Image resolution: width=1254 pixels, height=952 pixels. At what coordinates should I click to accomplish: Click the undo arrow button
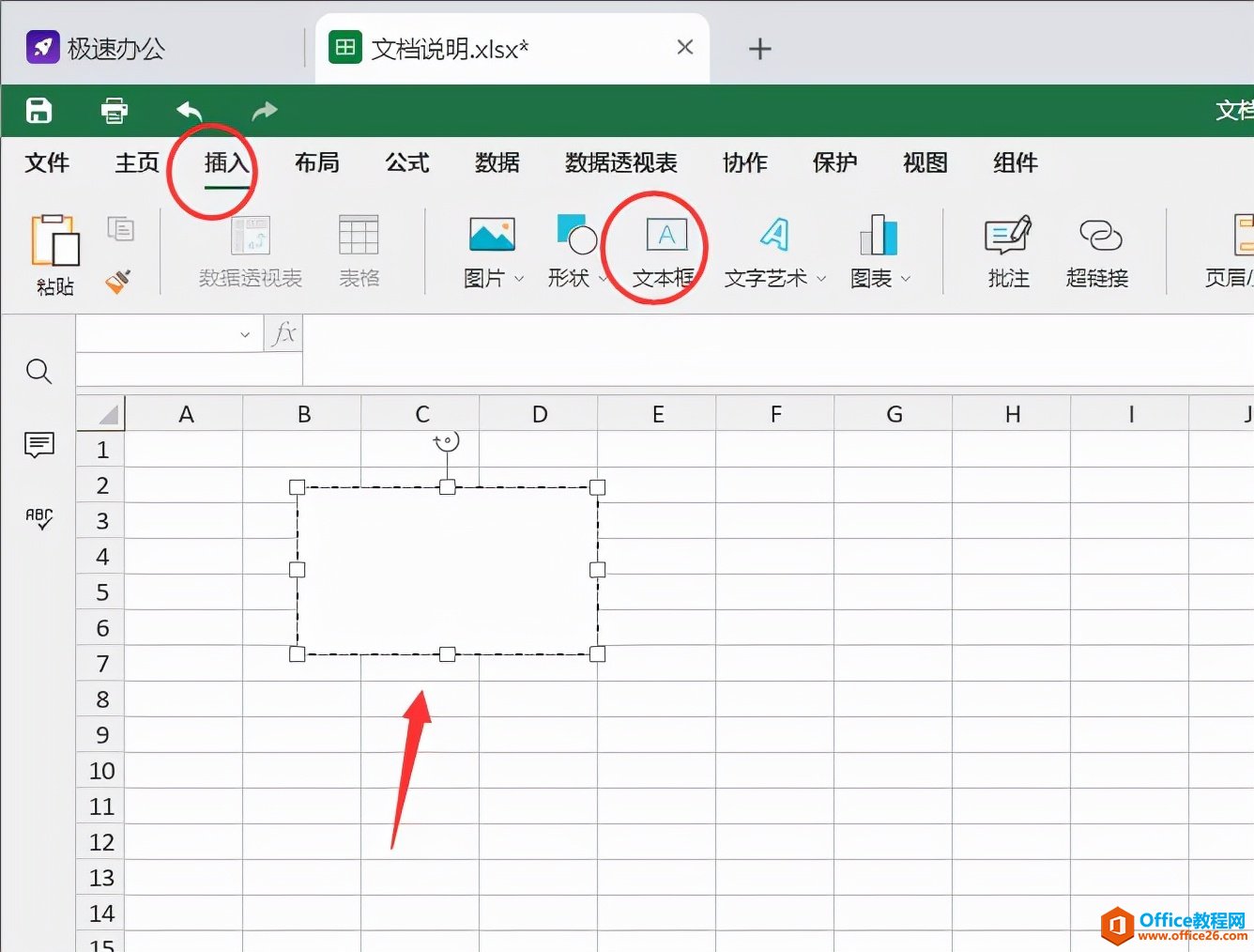(x=188, y=111)
